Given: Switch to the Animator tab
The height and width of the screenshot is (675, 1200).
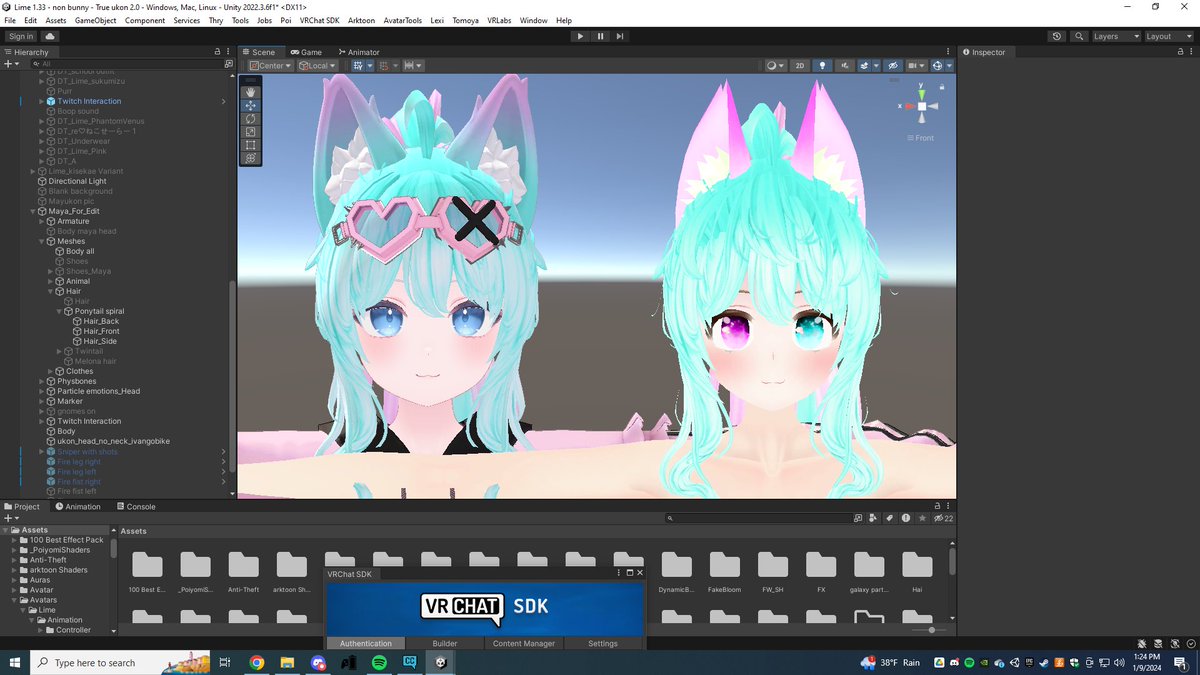Looking at the screenshot, I should 358,52.
